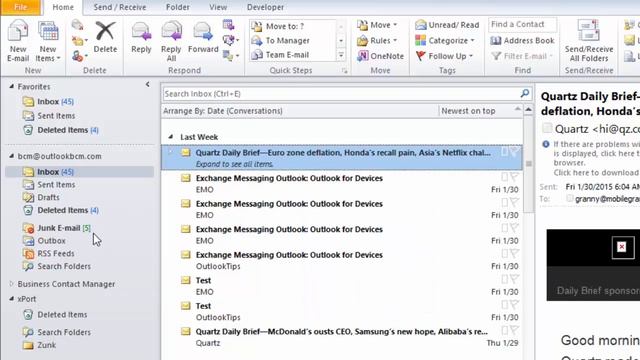
Task: Collapse the xPort group
Action: click(11, 299)
